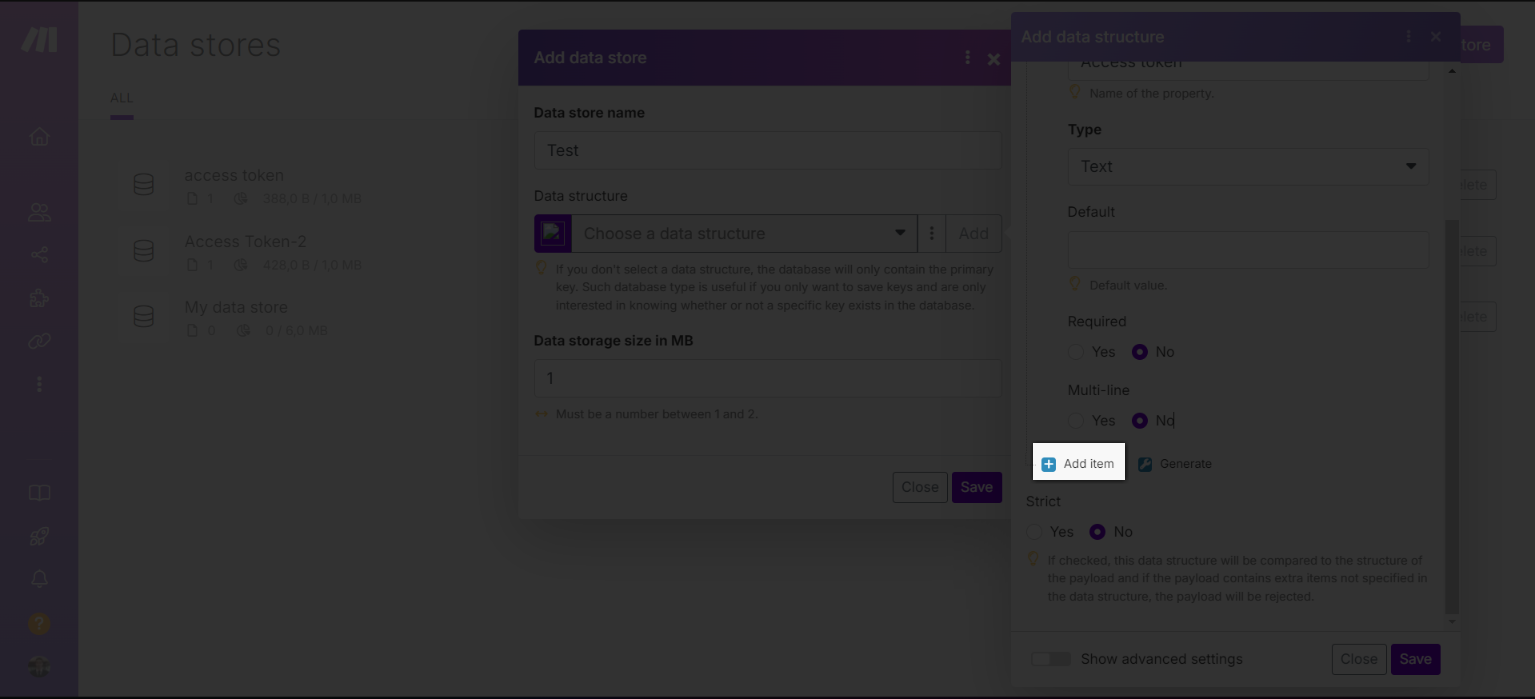The image size is (1535, 699).
Task: Open the Team people icon in sidebar
Action: [39, 212]
